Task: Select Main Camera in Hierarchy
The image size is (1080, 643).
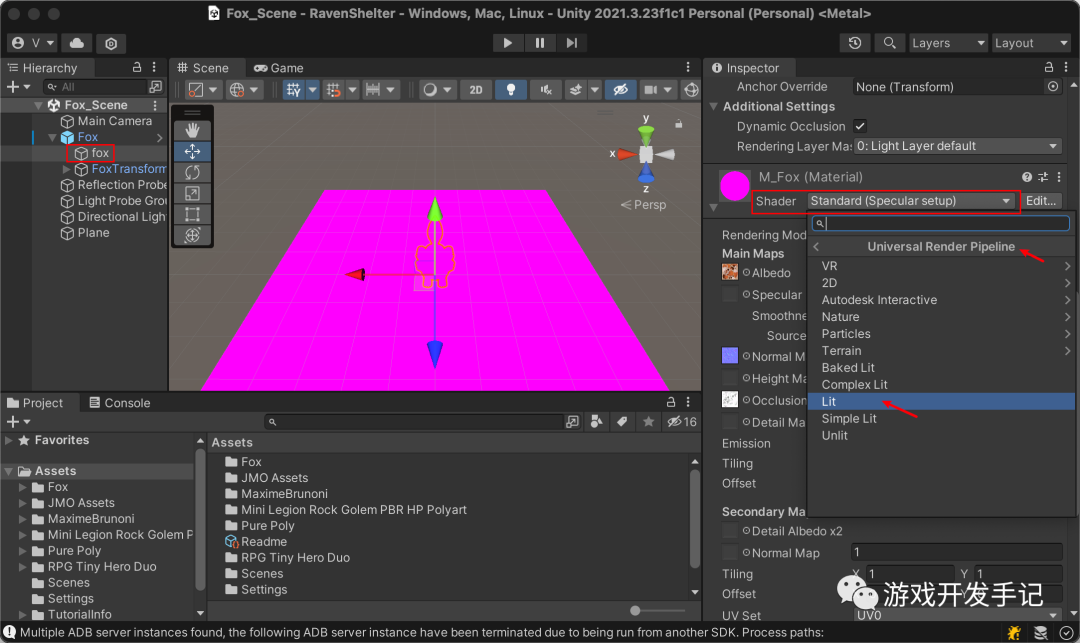Action: [x=114, y=121]
